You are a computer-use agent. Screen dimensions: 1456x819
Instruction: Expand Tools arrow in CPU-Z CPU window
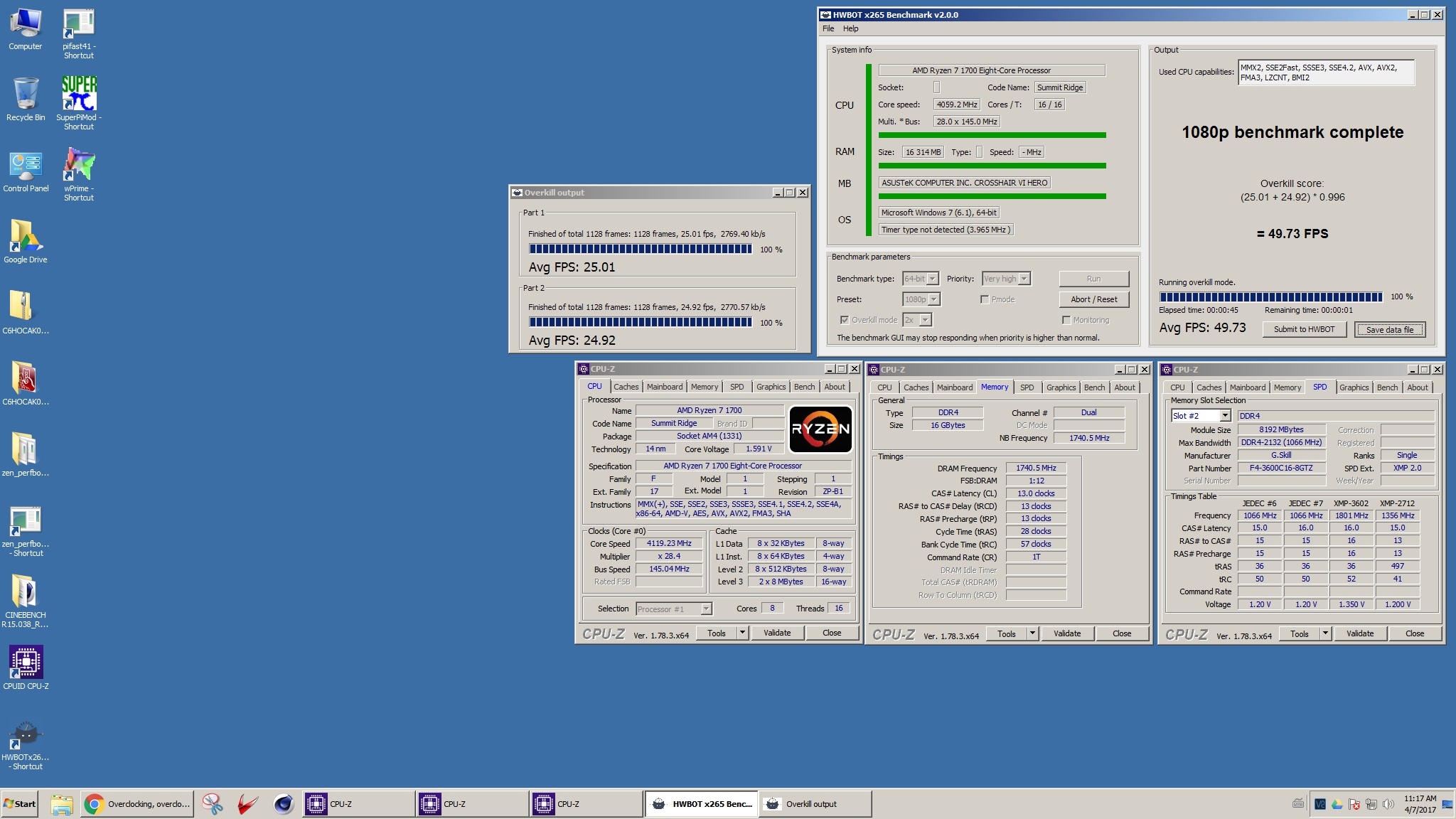pos(742,633)
